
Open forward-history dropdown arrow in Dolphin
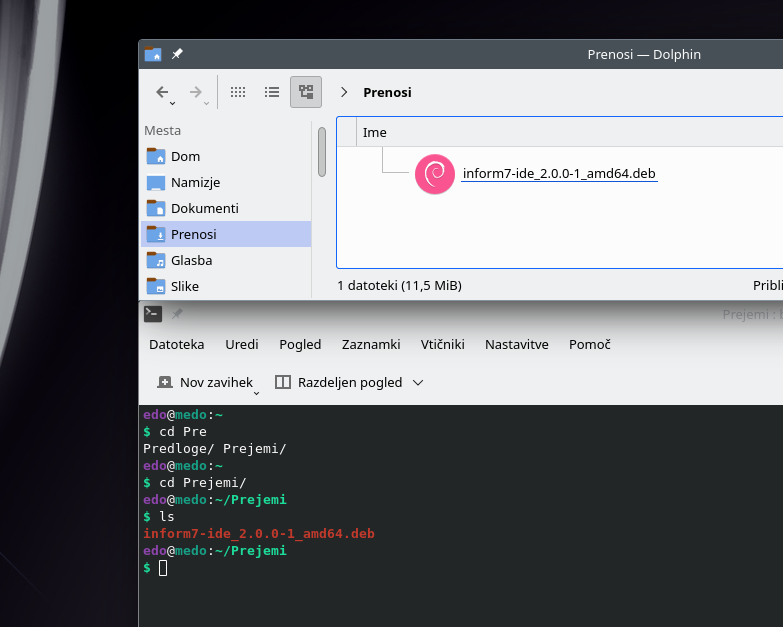pos(206,103)
